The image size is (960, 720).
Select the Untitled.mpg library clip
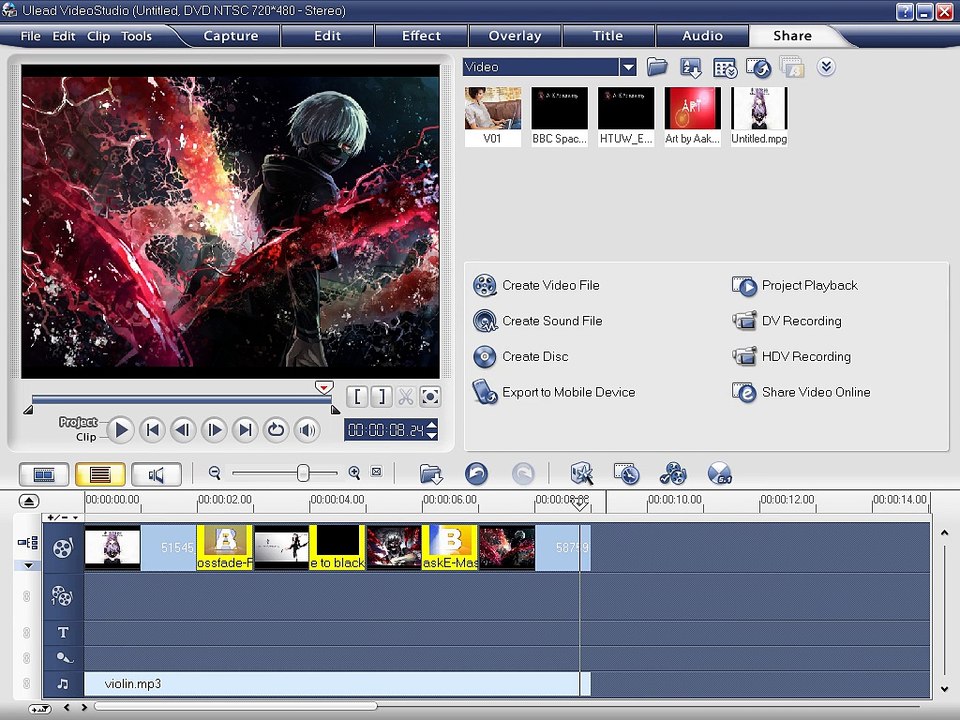click(759, 116)
